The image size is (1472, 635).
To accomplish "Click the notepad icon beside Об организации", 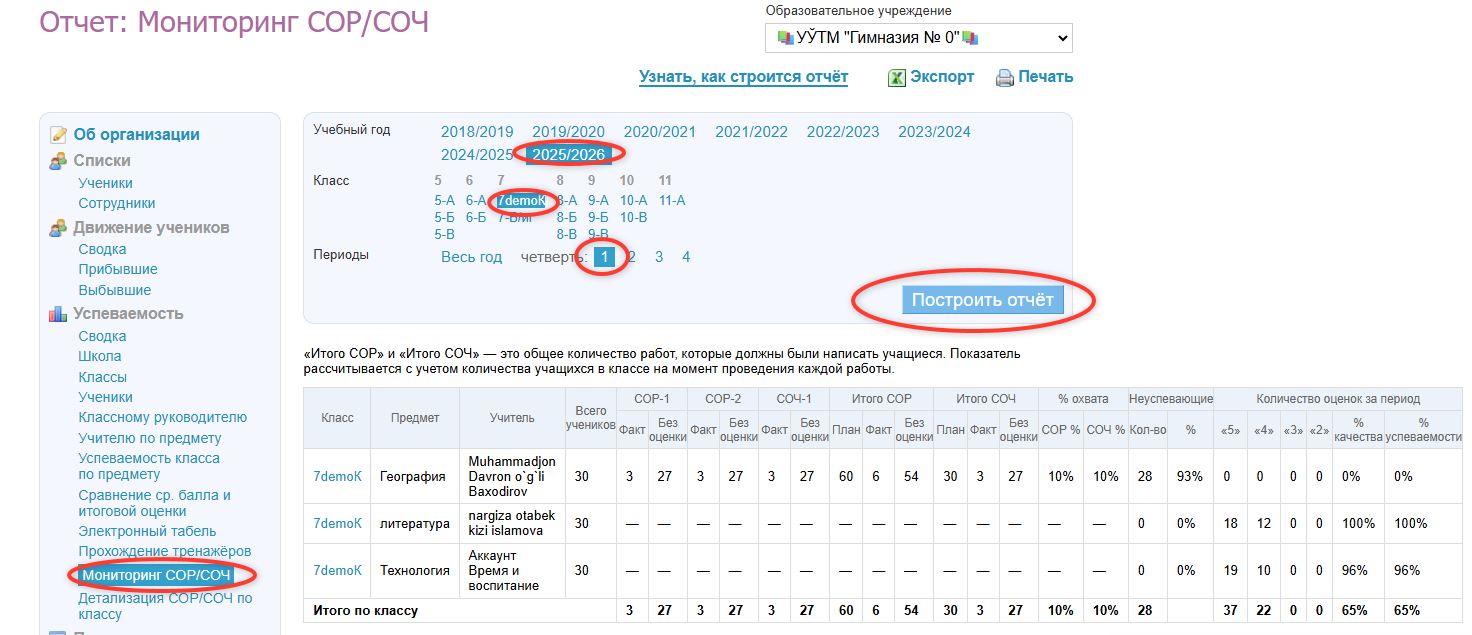I will [x=58, y=135].
